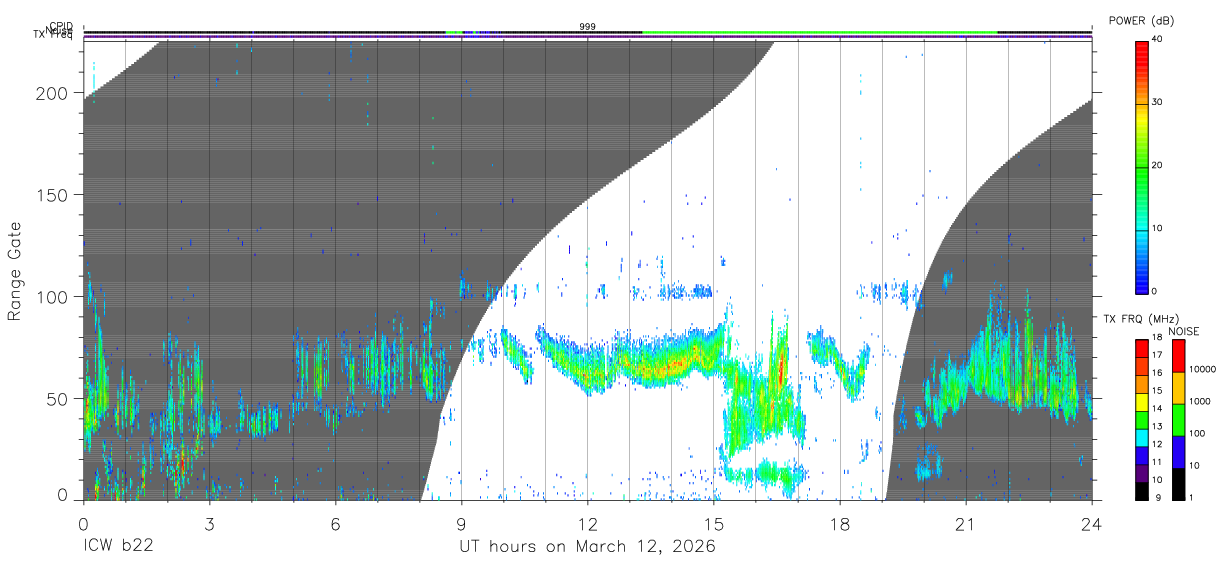1228x567 pixels.
Task: Click the TX Freq row label
Action: pyautogui.click(x=52, y=36)
